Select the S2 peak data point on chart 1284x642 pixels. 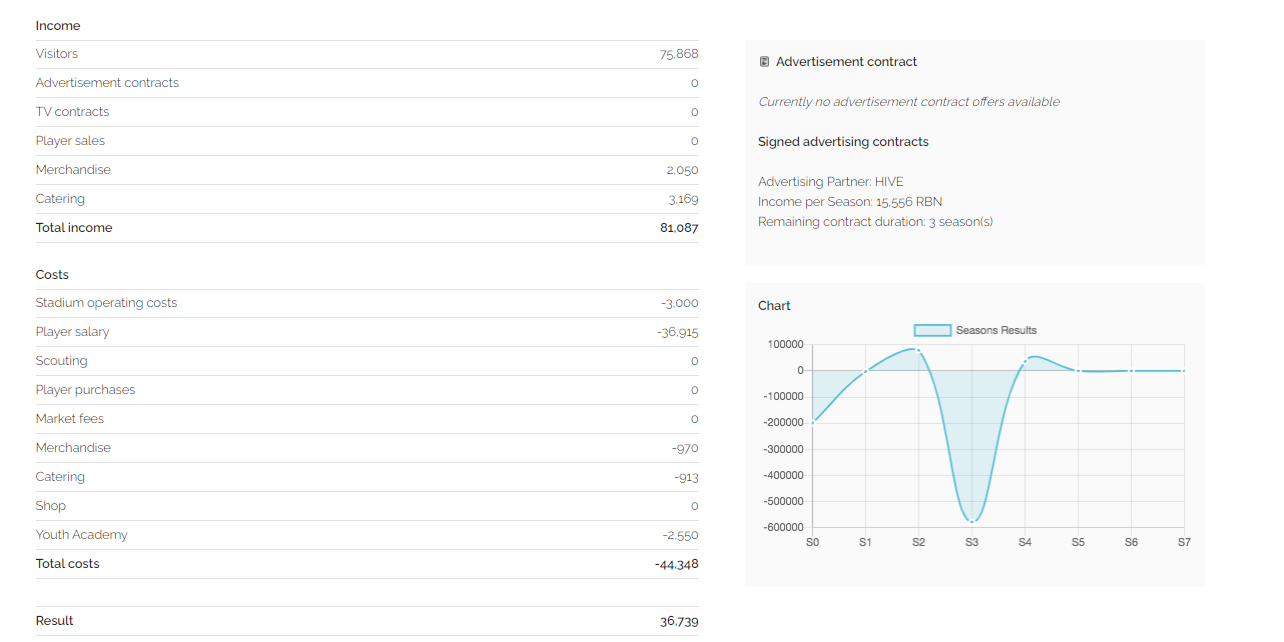pyautogui.click(x=918, y=350)
